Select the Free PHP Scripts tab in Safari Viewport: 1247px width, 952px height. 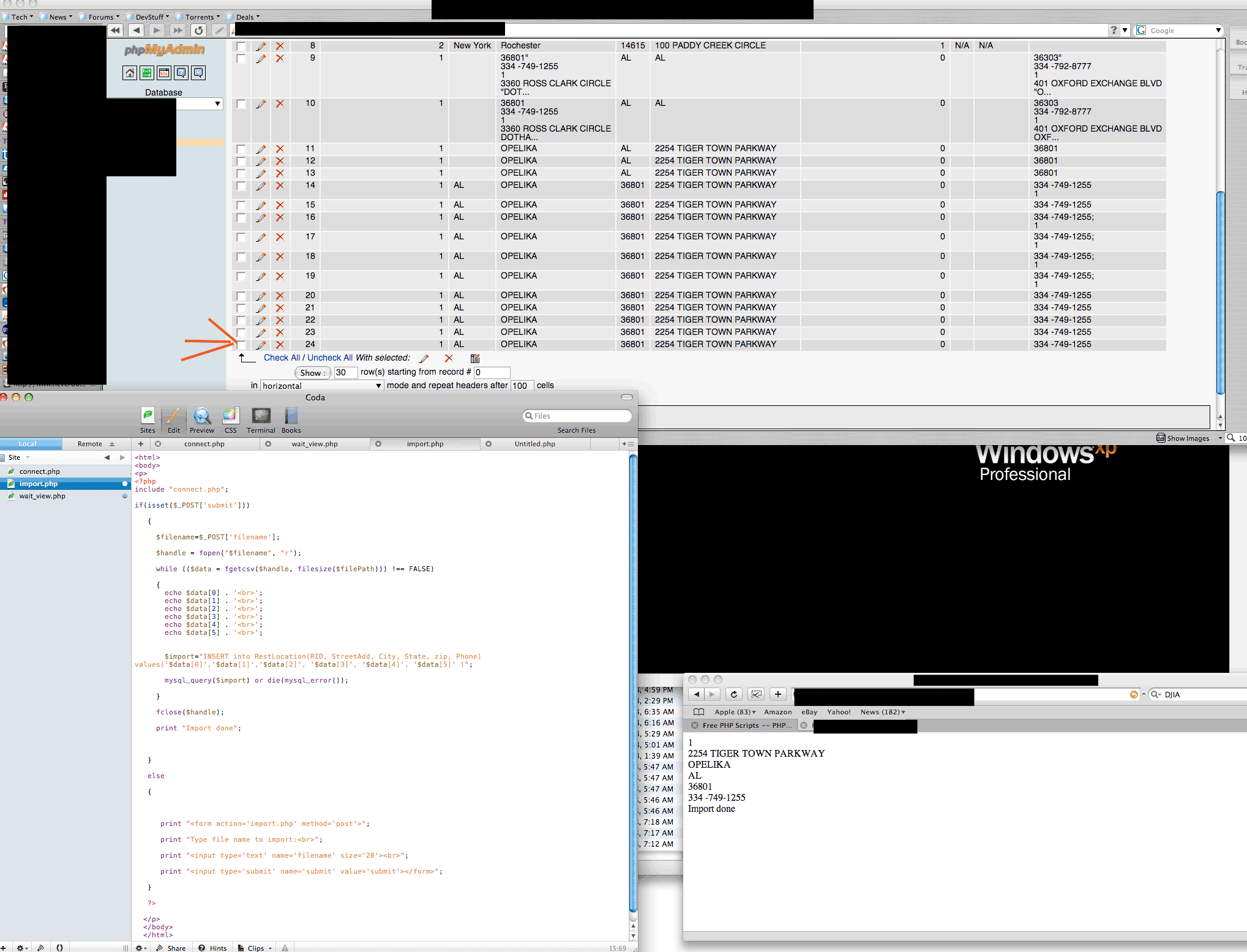[743, 725]
